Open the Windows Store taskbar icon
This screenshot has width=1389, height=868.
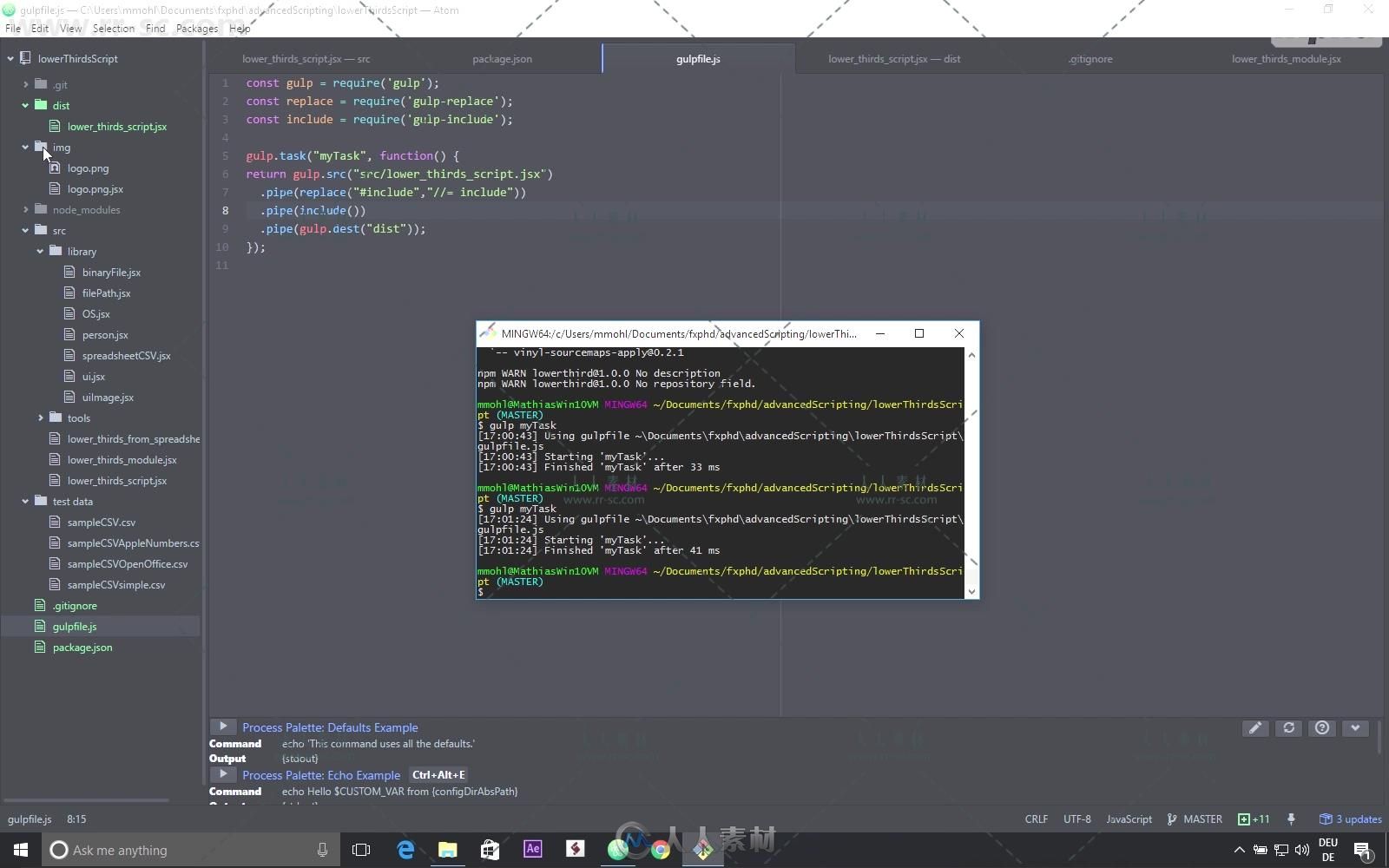click(490, 849)
